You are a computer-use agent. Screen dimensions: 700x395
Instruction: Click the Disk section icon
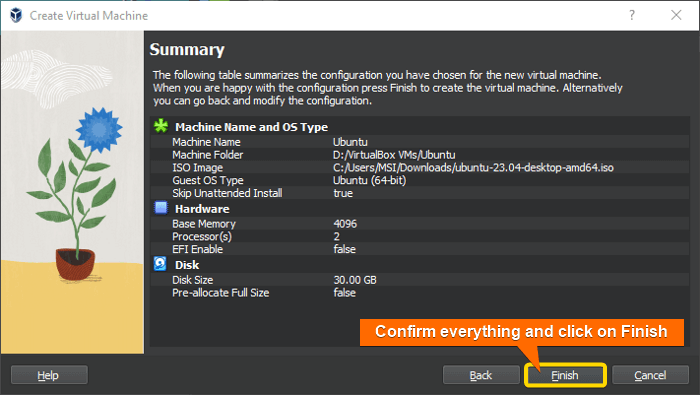160,264
